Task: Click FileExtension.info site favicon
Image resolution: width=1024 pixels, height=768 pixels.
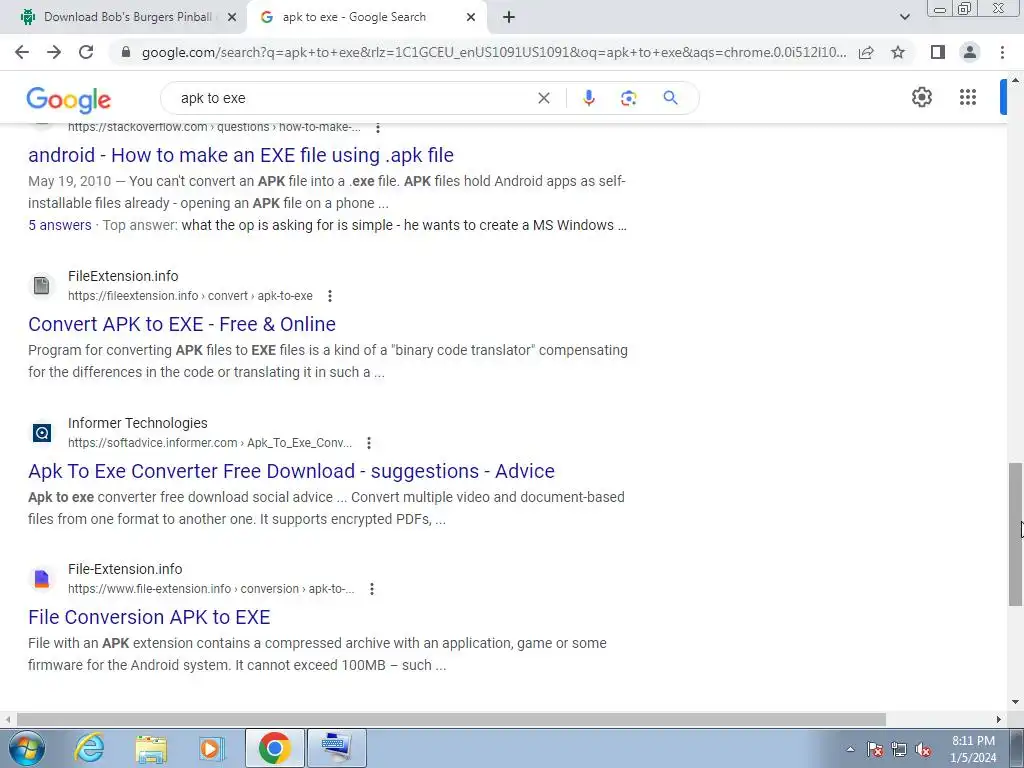Action: pyautogui.click(x=42, y=286)
